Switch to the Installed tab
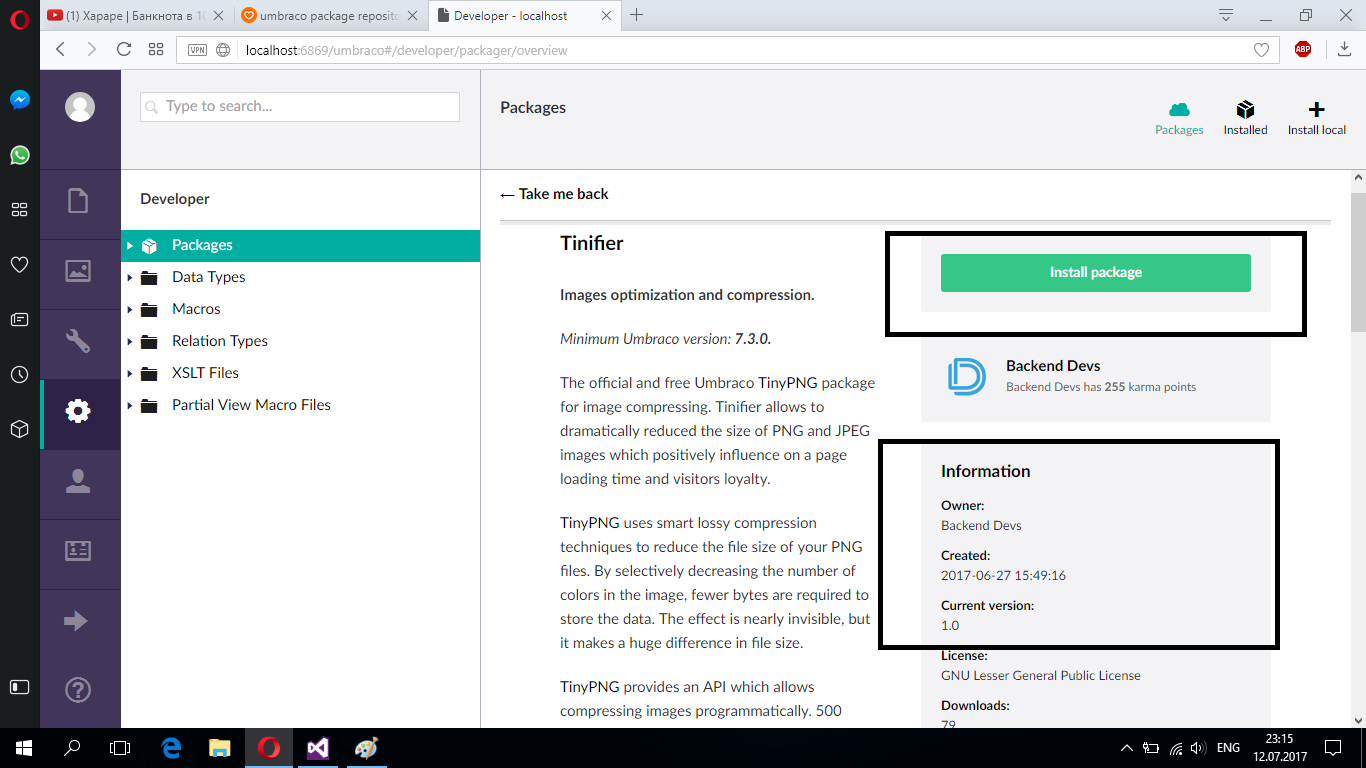This screenshot has height=768, width=1366. point(1245,118)
